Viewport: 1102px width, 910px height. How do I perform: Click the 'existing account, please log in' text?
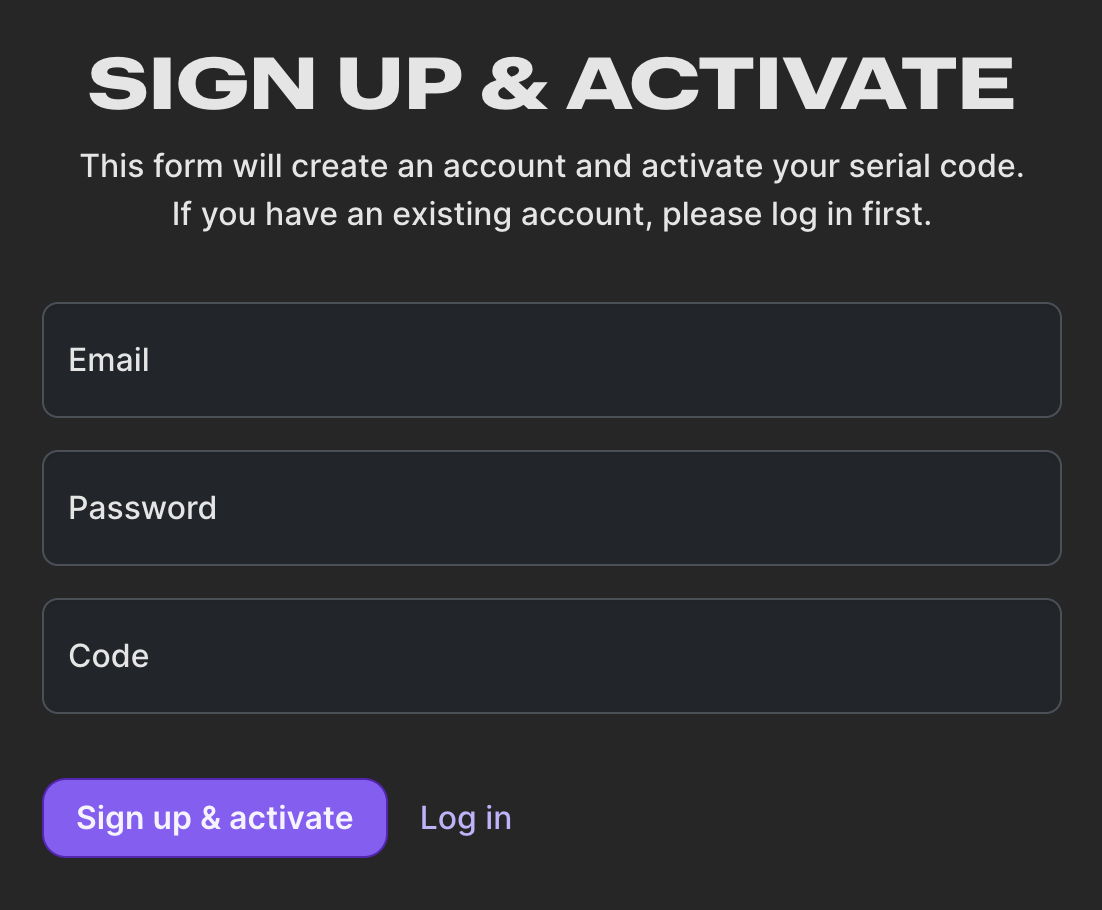coord(551,214)
